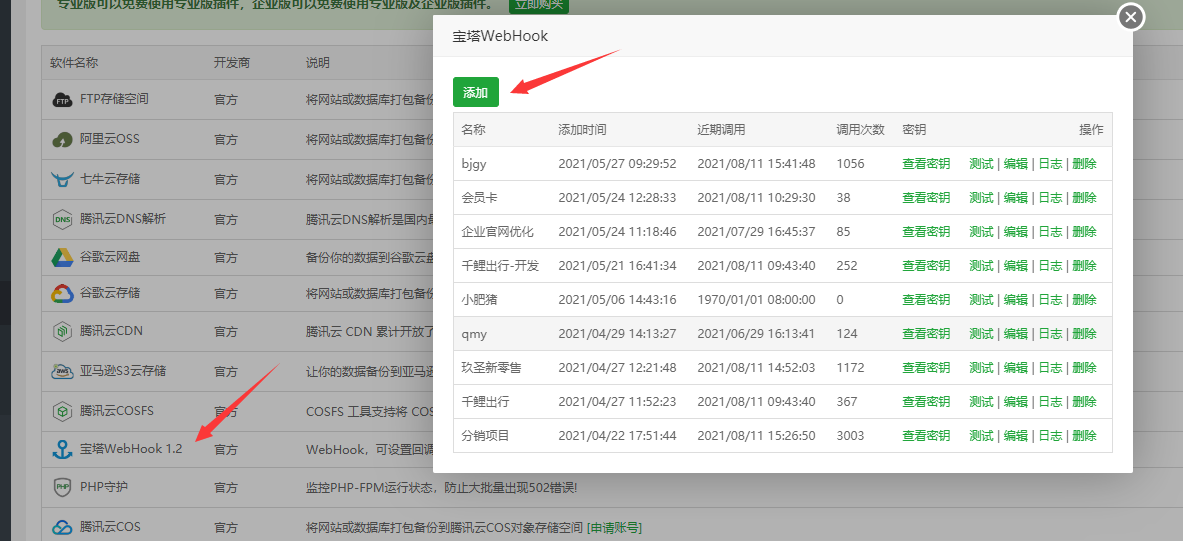The height and width of the screenshot is (541, 1183).
Task: Delete the 千鲤出行 webhook from 04/27
Action: tap(1084, 401)
